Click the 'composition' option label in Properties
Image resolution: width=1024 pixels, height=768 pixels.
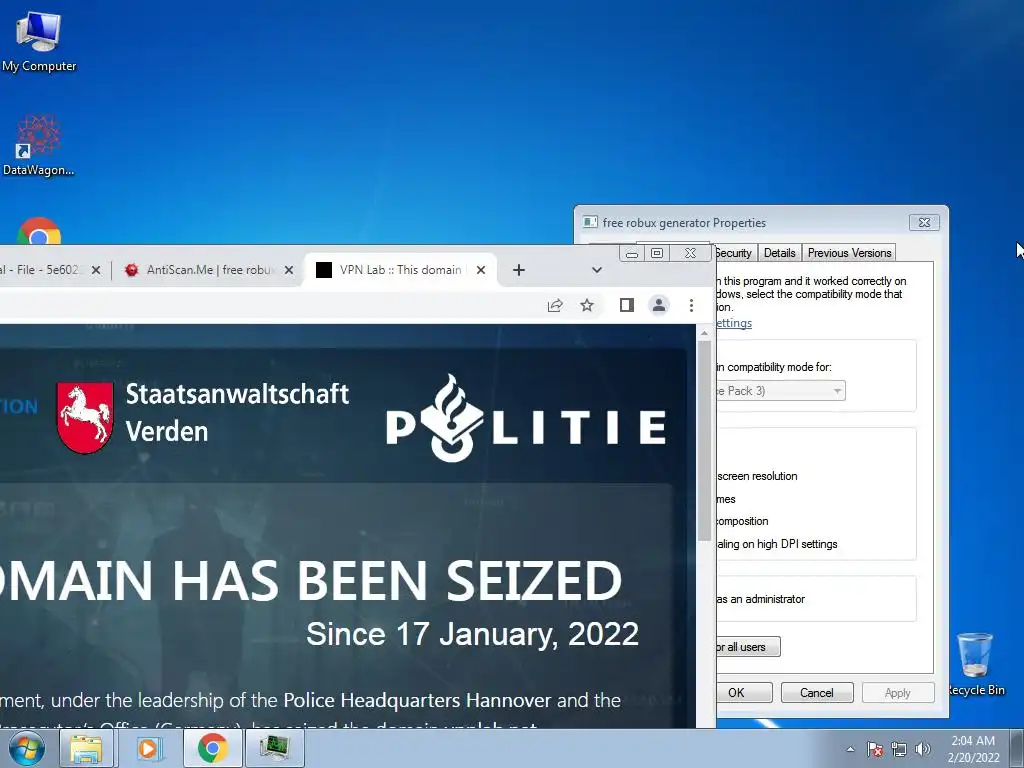[x=743, y=521]
